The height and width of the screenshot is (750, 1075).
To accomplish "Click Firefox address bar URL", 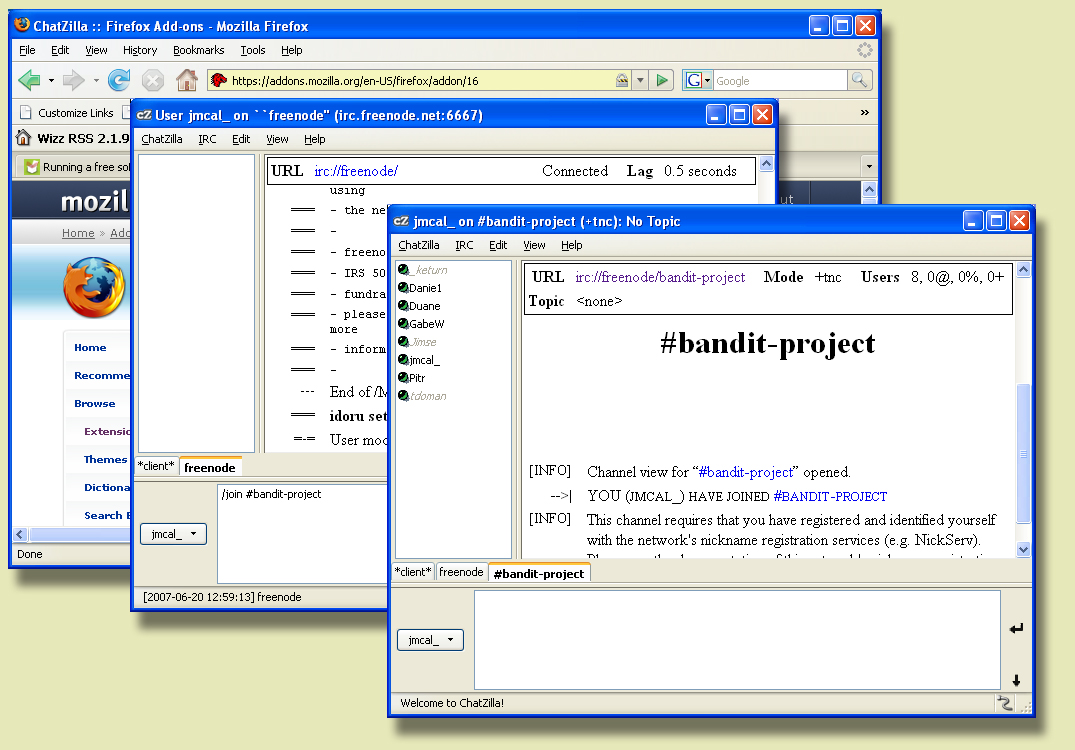I will [x=355, y=81].
